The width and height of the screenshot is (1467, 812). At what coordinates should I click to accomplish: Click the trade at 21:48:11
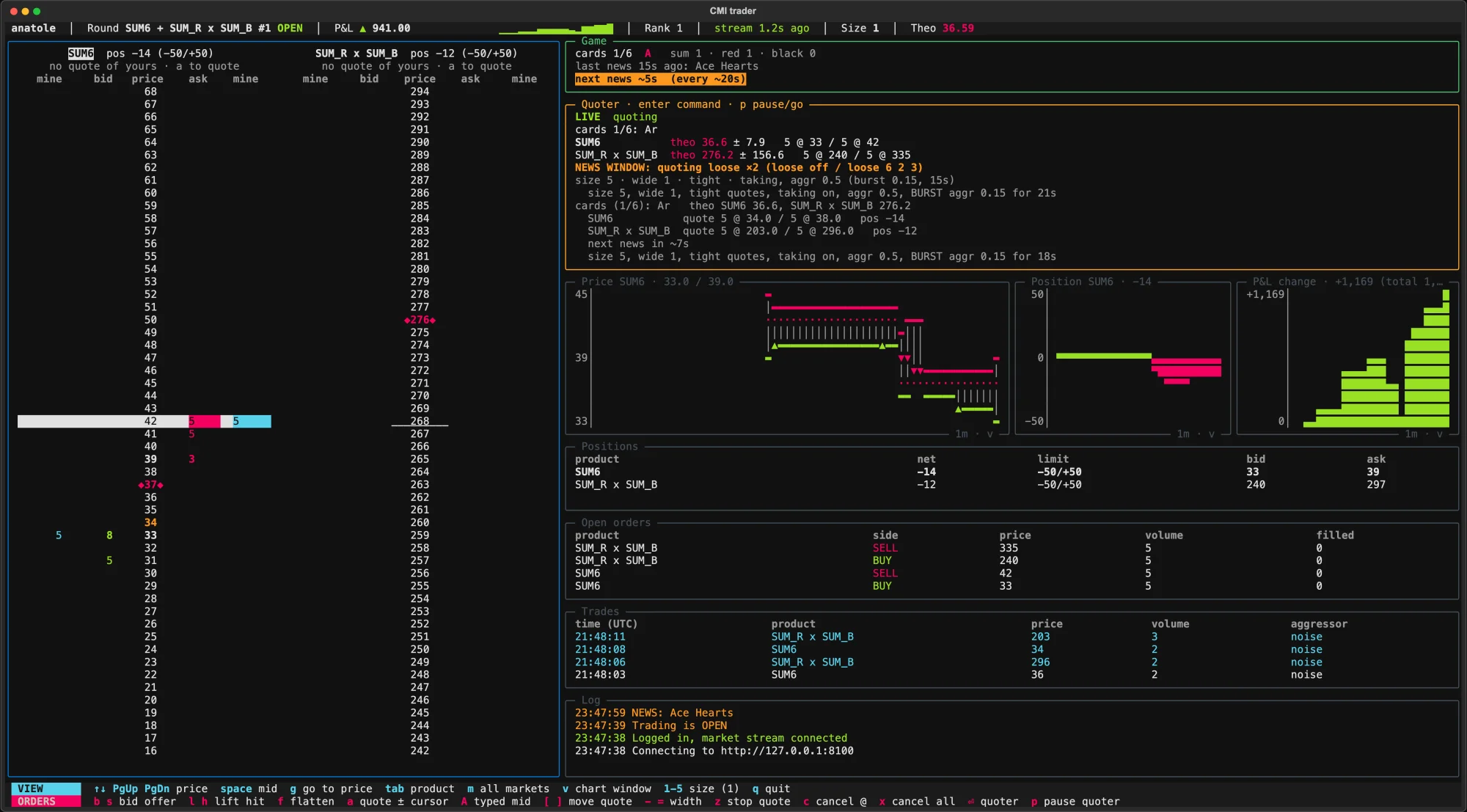tap(1012, 637)
